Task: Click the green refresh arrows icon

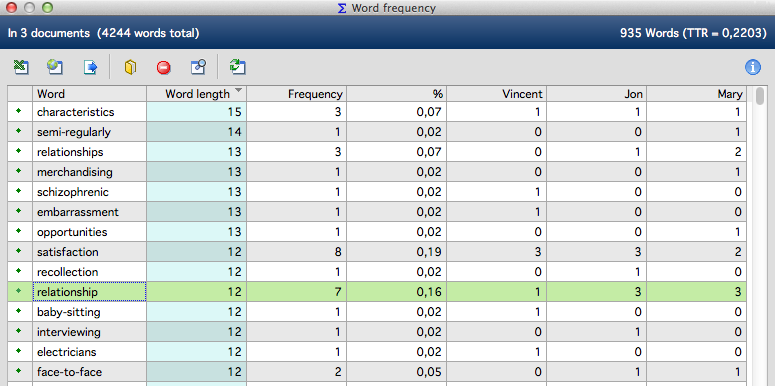Action: click(238, 67)
